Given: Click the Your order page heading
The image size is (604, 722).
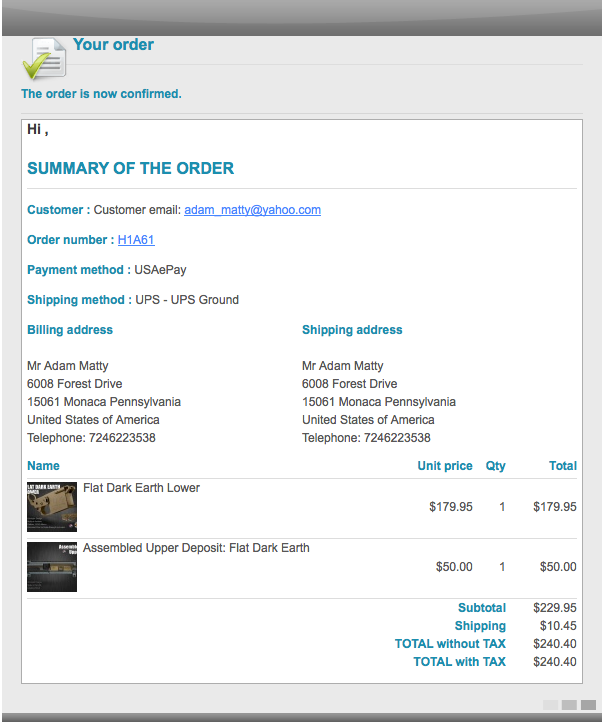Looking at the screenshot, I should [x=113, y=45].
